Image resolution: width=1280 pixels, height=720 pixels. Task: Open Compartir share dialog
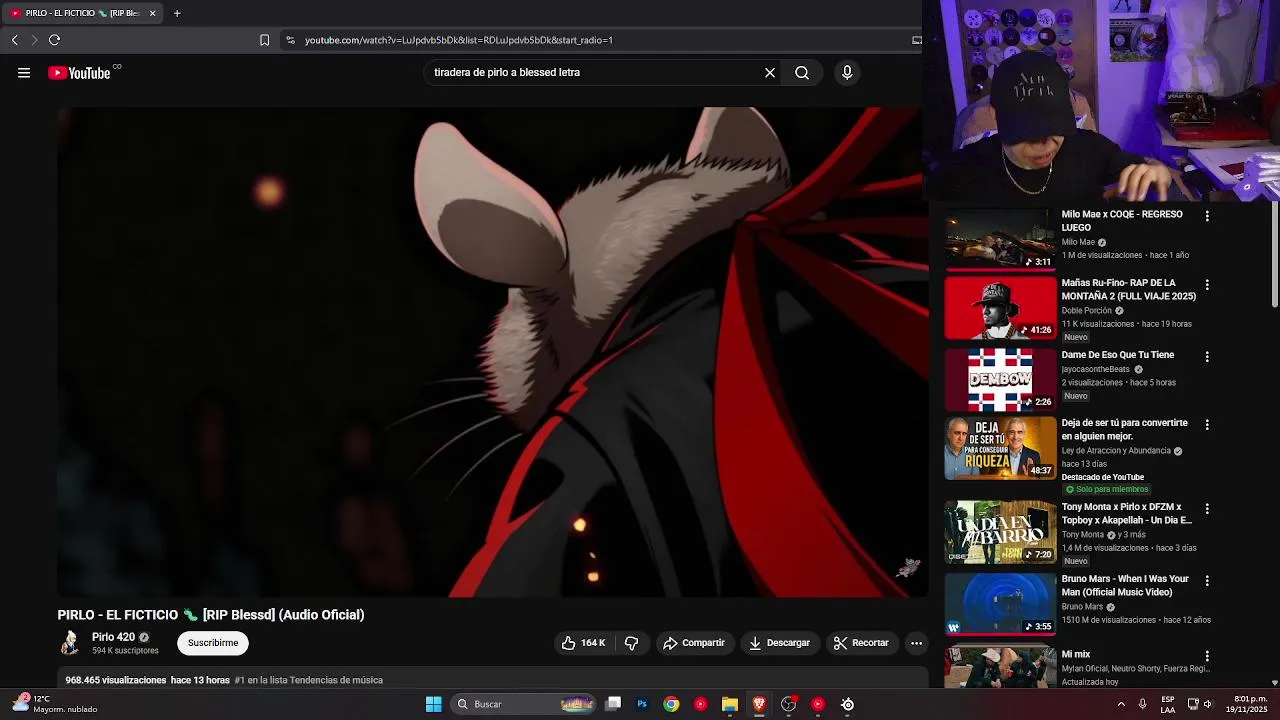(x=694, y=643)
